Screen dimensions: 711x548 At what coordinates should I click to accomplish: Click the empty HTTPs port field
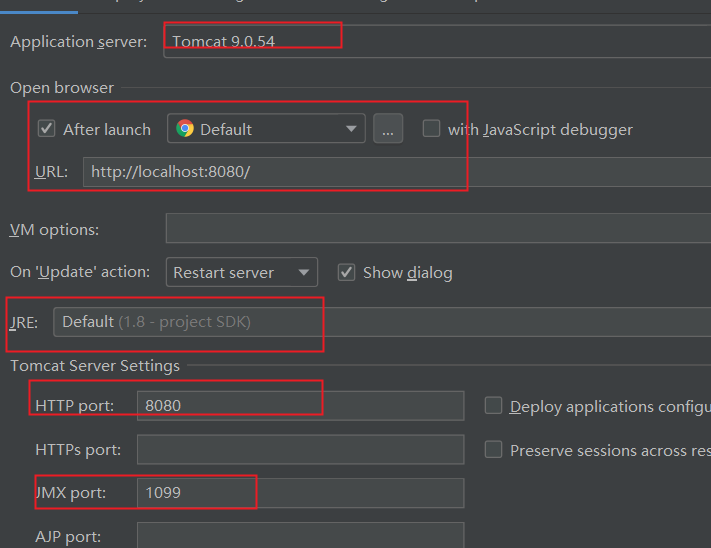tap(301, 450)
